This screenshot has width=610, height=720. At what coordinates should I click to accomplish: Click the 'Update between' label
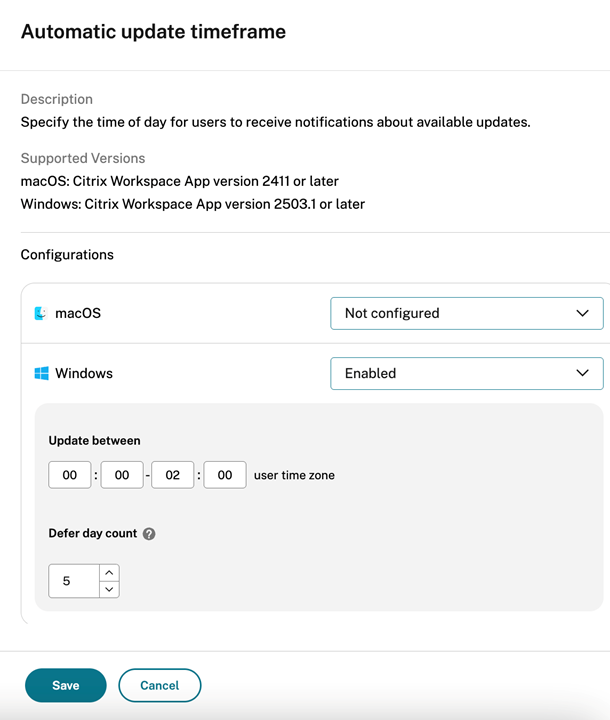tap(94, 440)
